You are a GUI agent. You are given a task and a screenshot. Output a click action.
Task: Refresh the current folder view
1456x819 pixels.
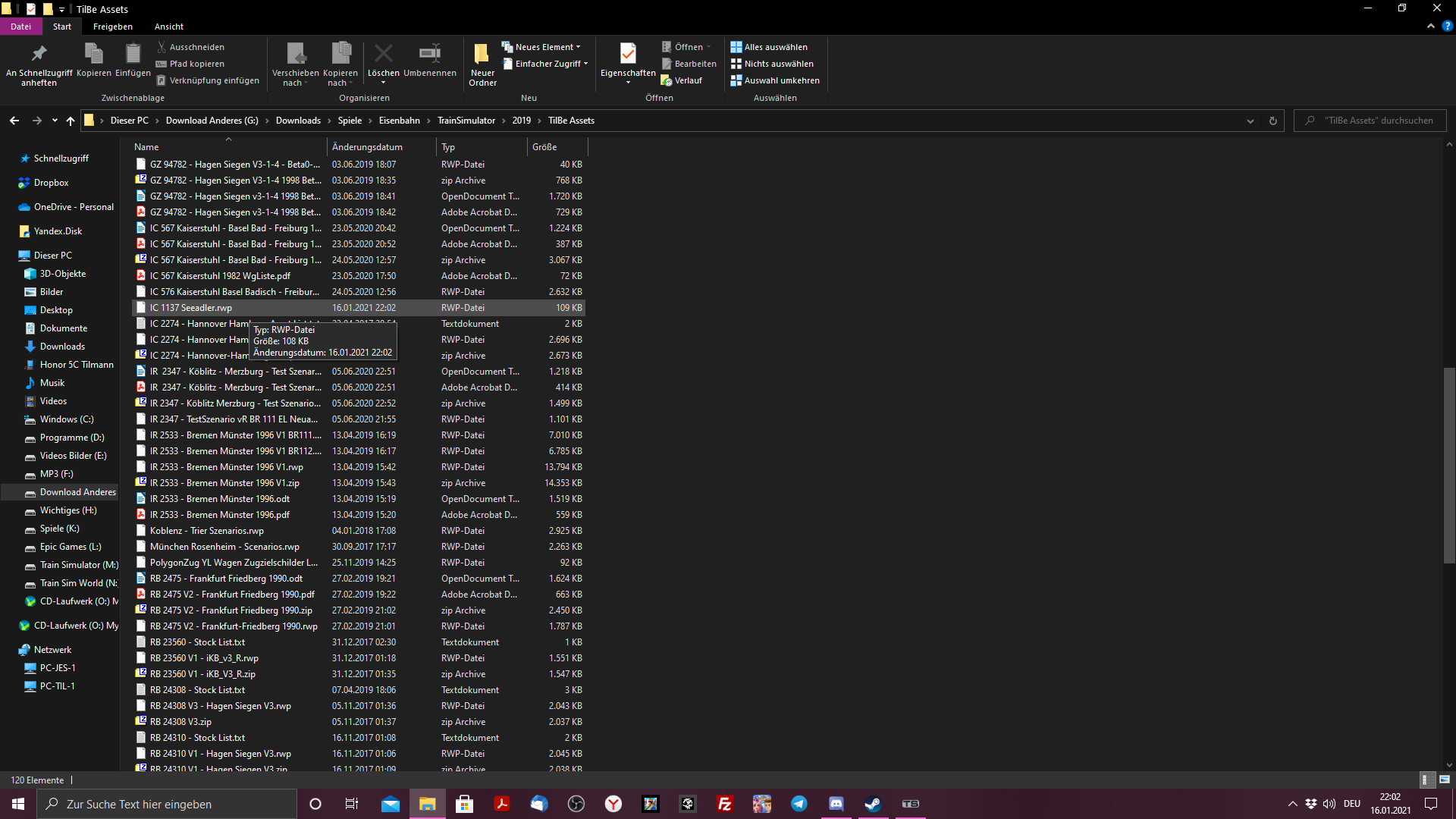pyautogui.click(x=1273, y=121)
